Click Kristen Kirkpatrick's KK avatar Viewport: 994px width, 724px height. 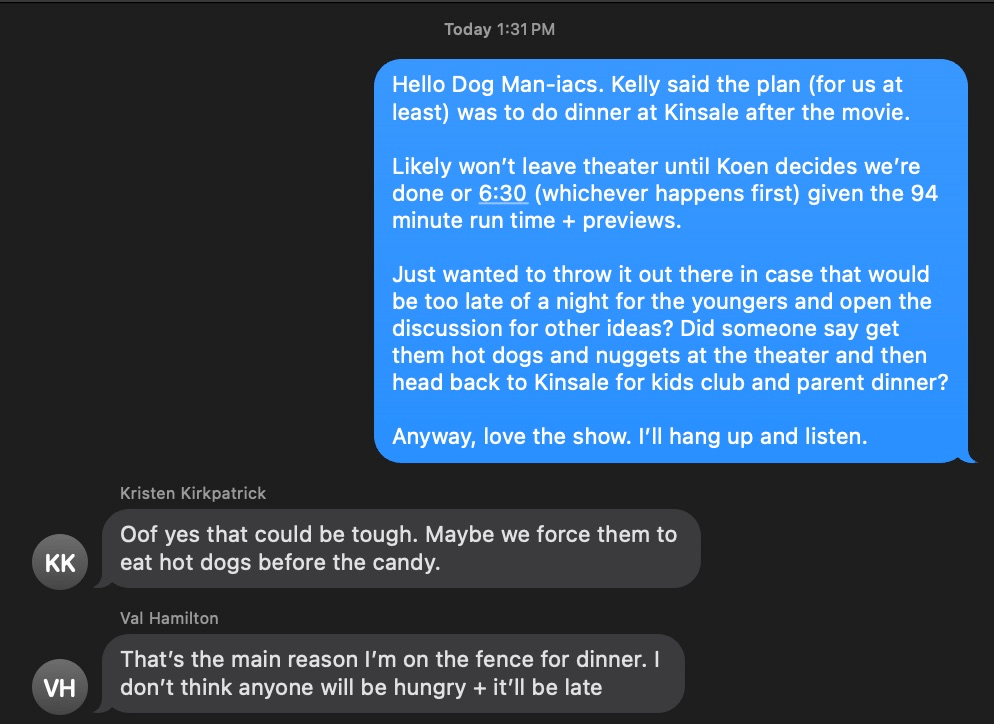[x=61, y=562]
